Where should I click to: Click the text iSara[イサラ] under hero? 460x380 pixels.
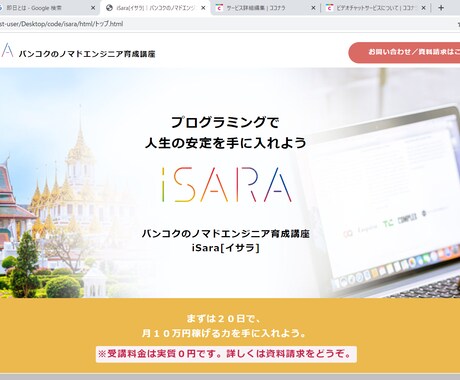click(x=226, y=248)
